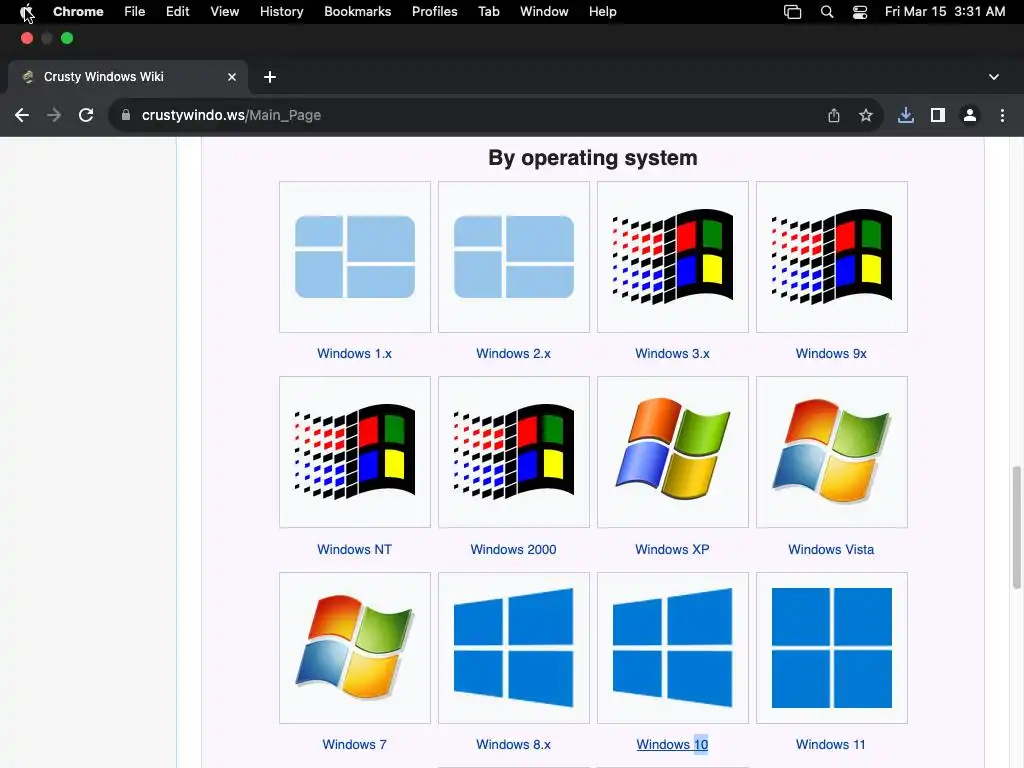Close the Crusty Windows Wiki tab
1024x768 pixels.
tap(232, 77)
